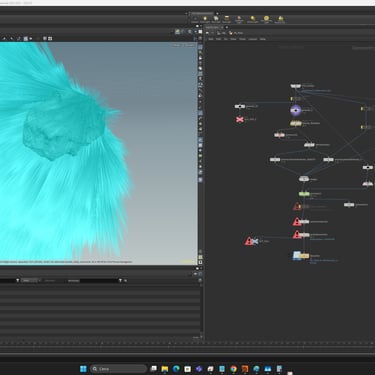Screen dimensions: 375x375
Task: Open File Explorer from taskbar
Action: pos(165,369)
